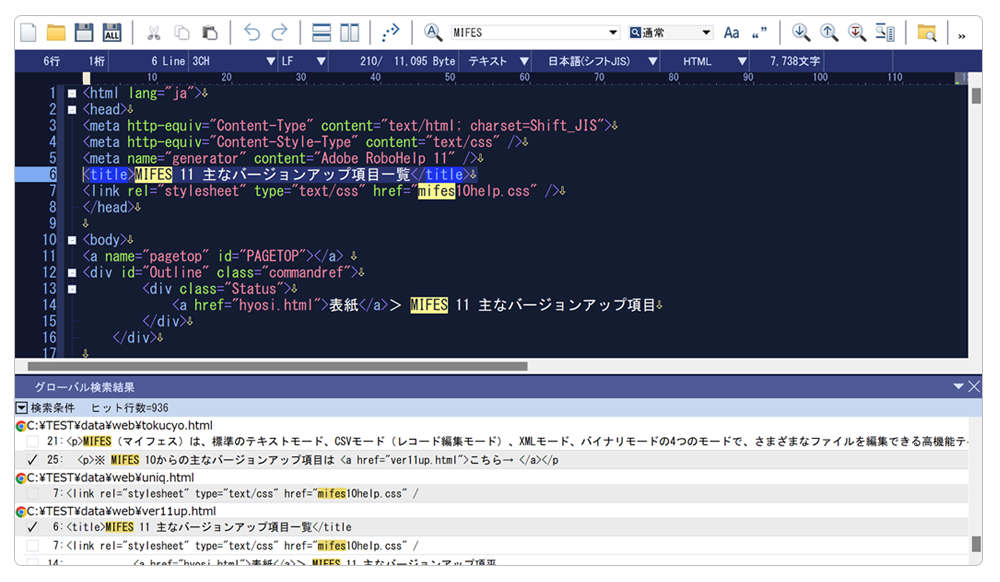Click the search magnifier icon beside MIFES field

(x=433, y=33)
